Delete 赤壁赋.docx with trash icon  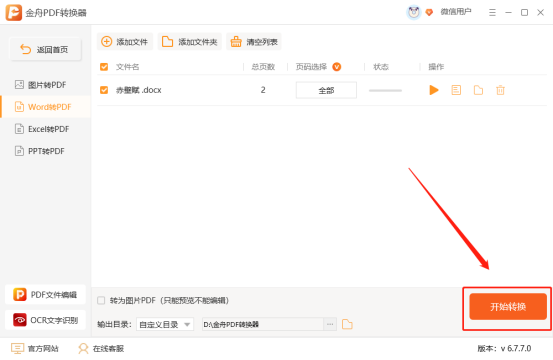click(500, 90)
